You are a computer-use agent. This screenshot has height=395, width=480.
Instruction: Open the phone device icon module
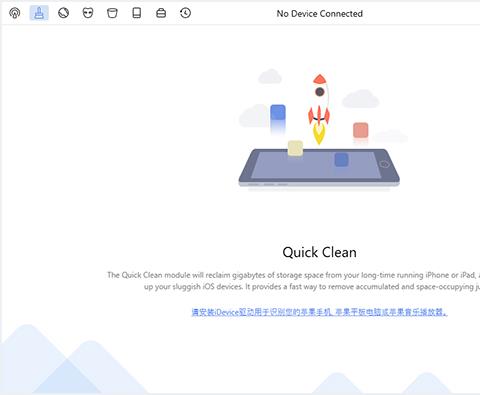coord(137,13)
